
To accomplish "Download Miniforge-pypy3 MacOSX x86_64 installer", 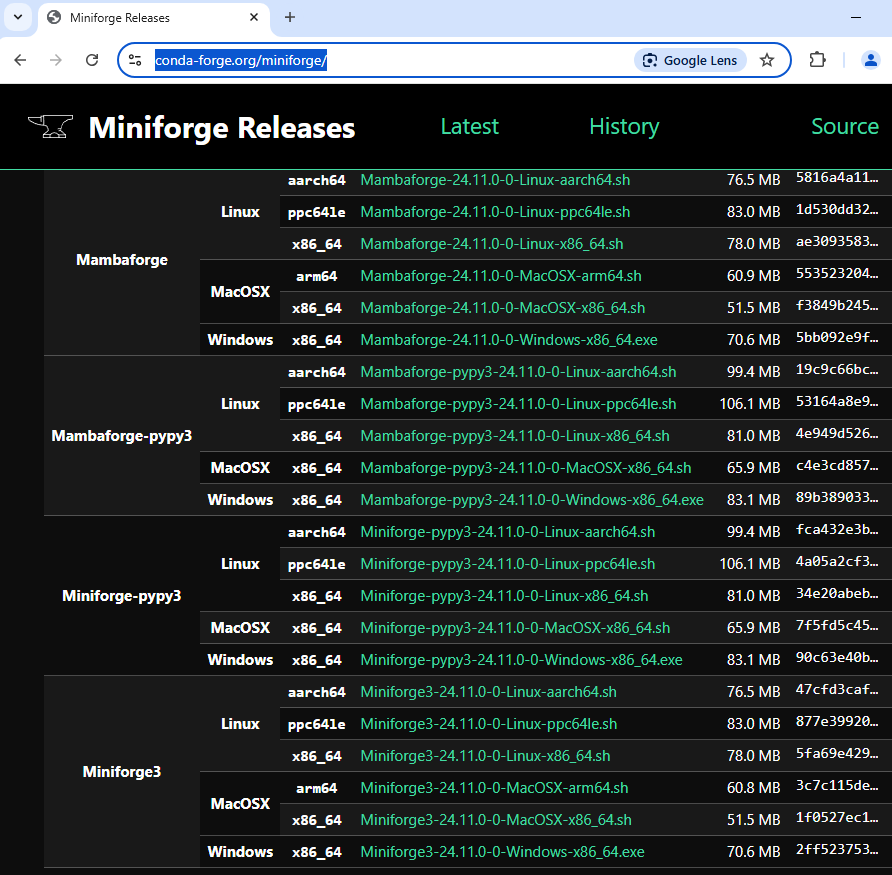I will point(515,628).
